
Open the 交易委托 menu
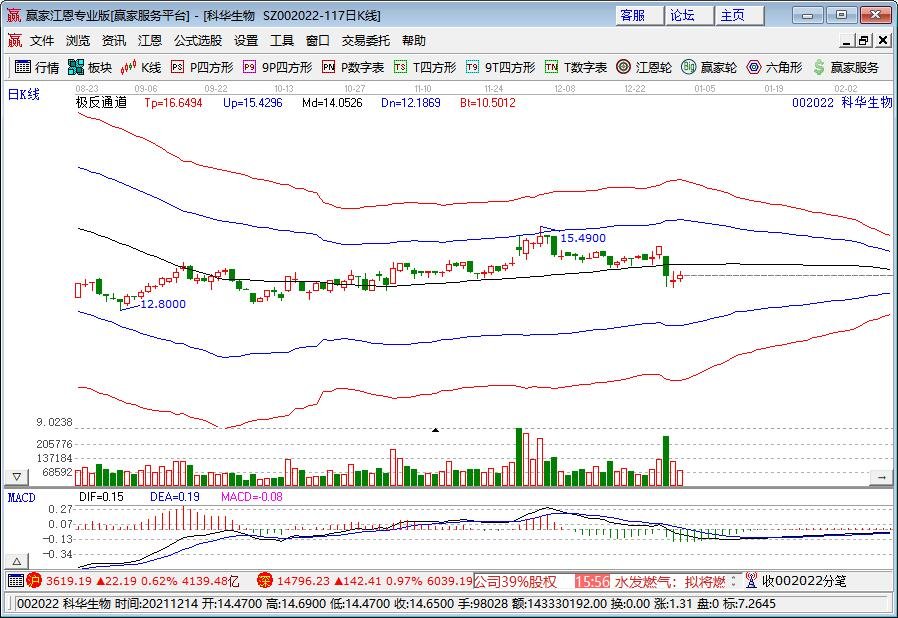(365, 41)
